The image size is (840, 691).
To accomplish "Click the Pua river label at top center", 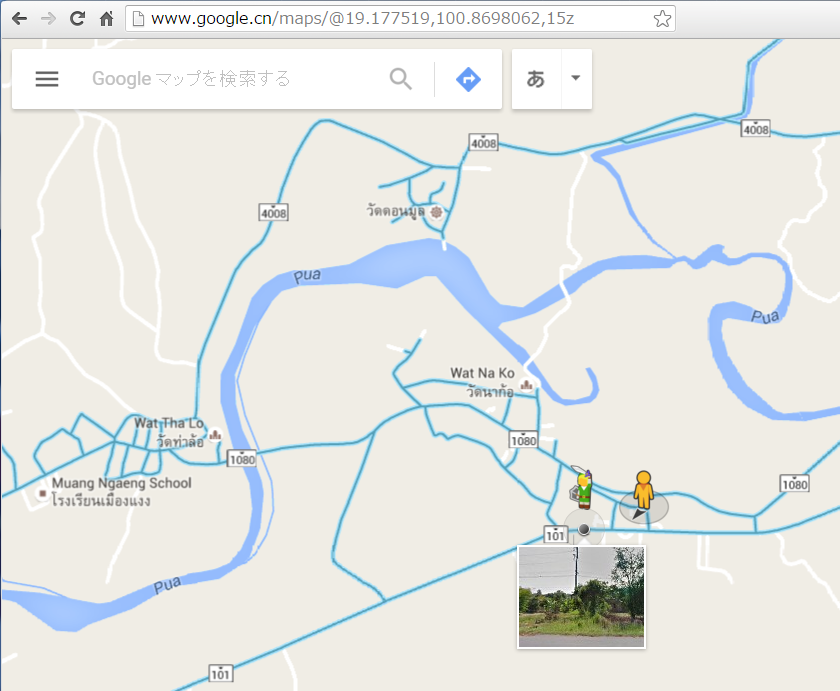I will coord(307,276).
